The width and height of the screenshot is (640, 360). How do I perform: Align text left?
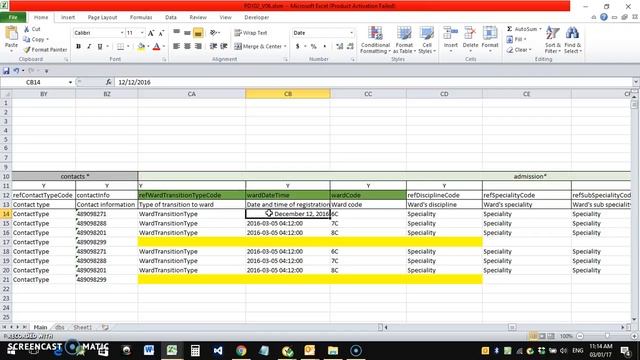tap(176, 47)
